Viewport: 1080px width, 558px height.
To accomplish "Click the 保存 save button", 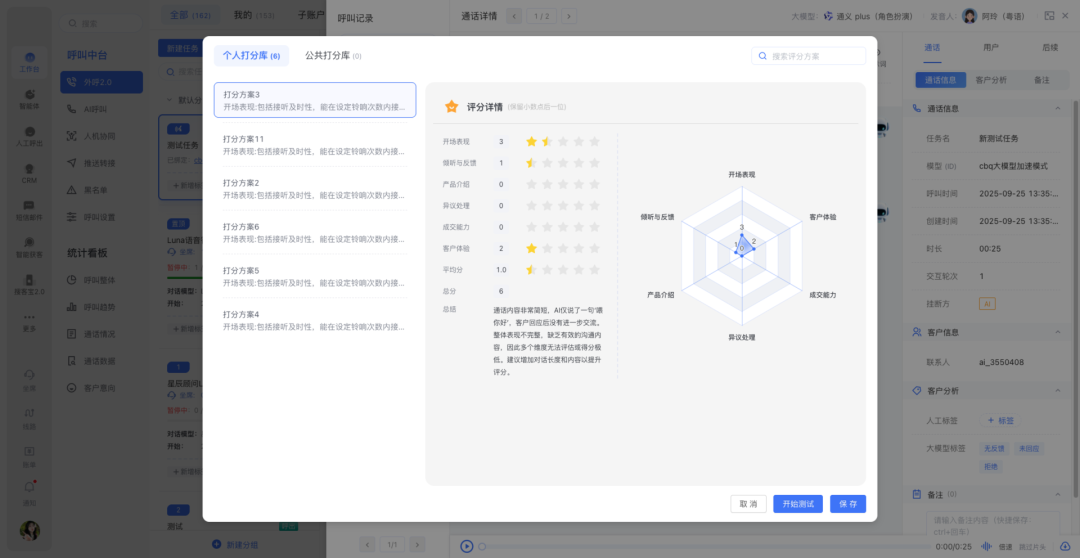I will pos(847,504).
